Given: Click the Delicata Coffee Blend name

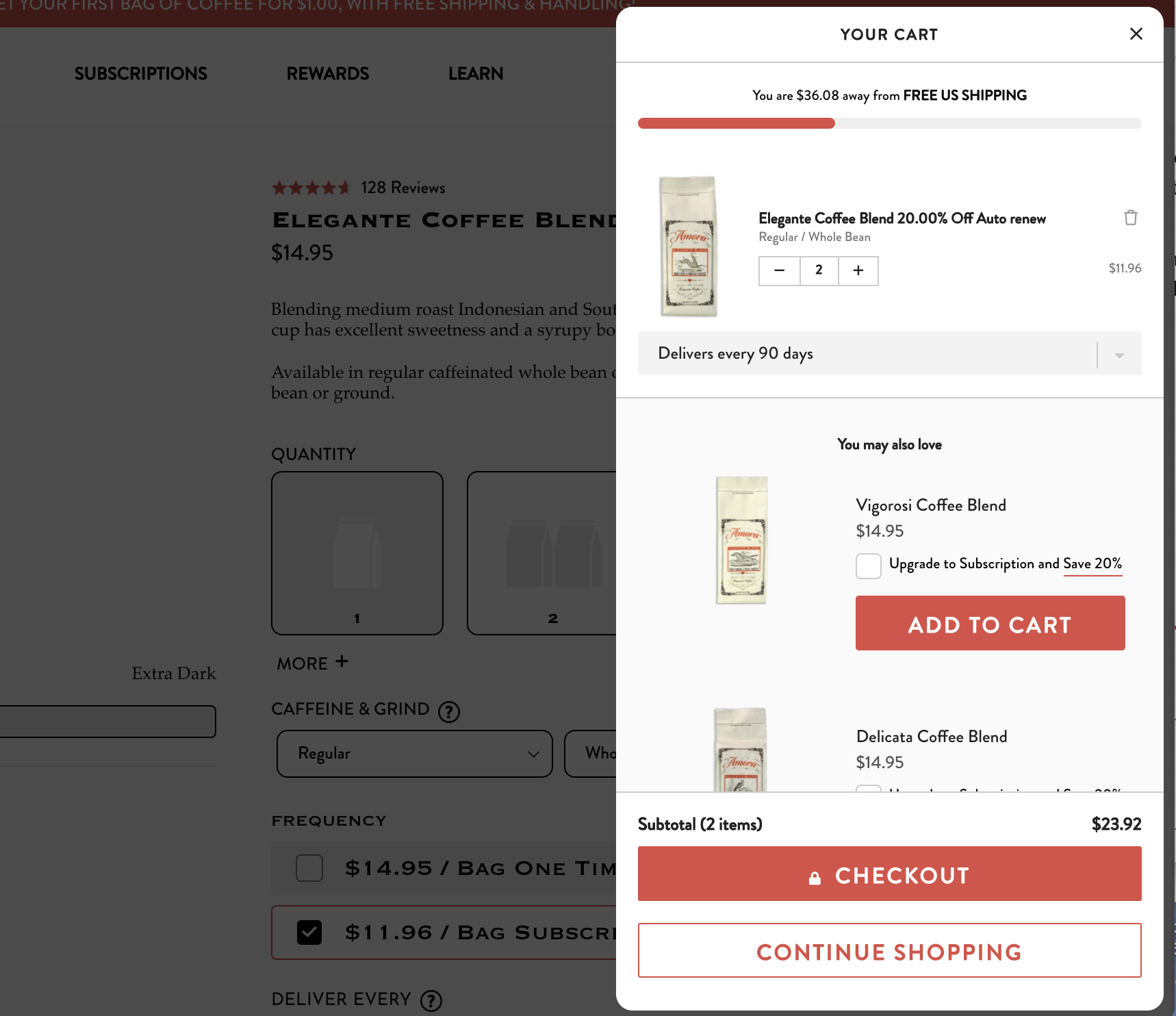Looking at the screenshot, I should coord(931,737).
